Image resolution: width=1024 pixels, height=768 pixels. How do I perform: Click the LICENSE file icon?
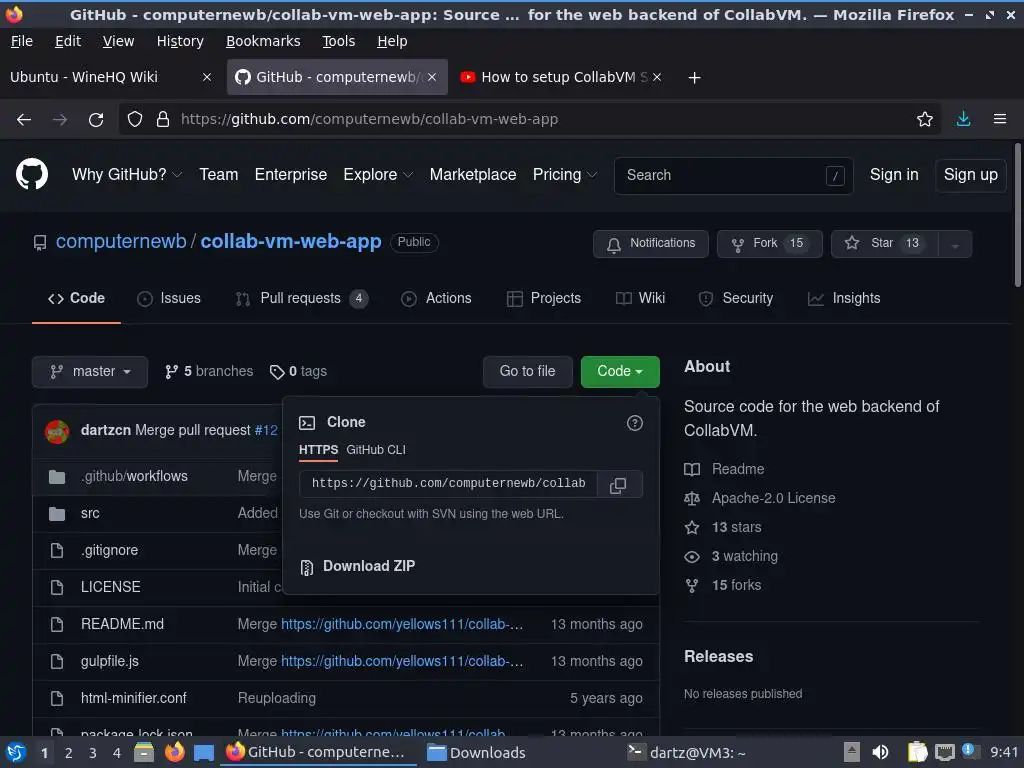click(57, 587)
